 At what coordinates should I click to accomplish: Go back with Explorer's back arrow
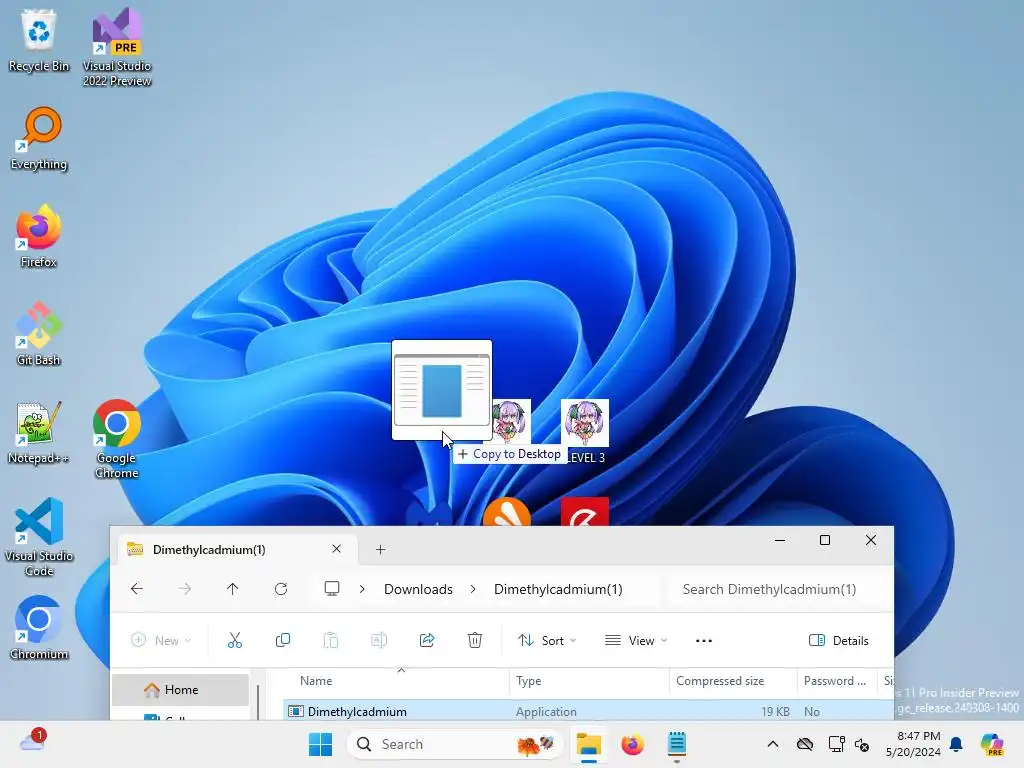(x=136, y=589)
